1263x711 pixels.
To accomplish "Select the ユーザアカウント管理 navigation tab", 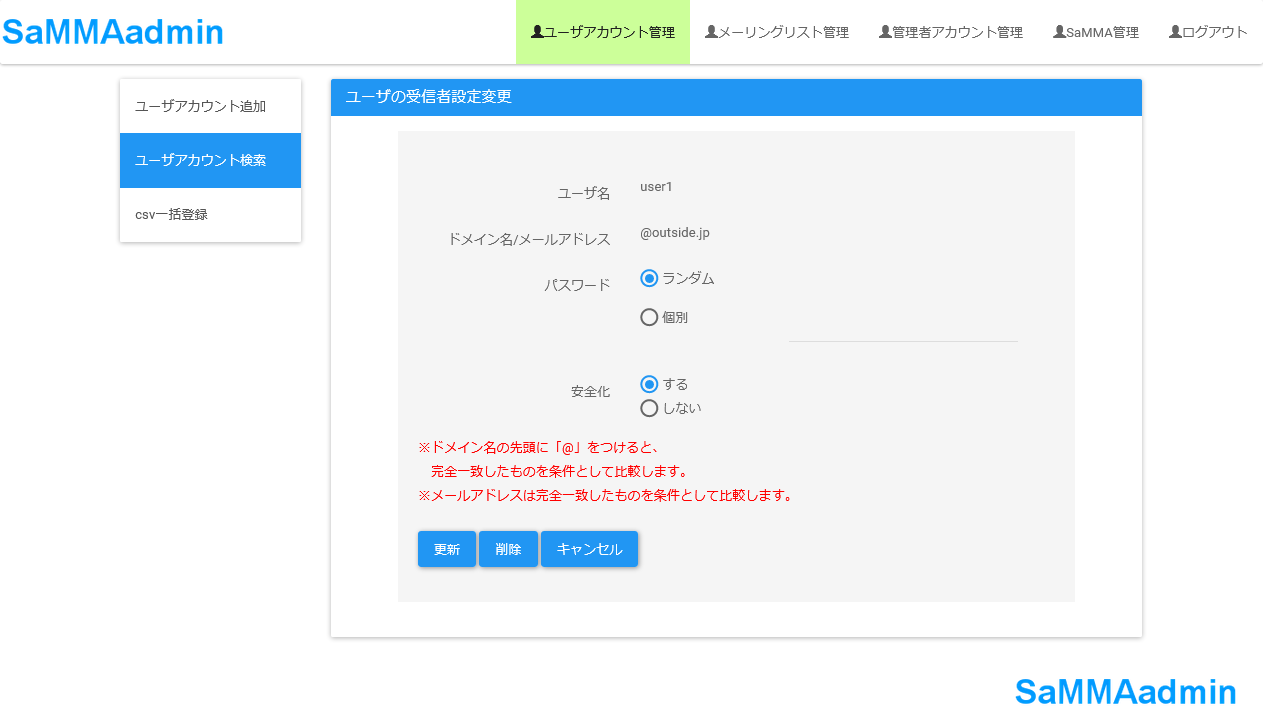I will 603,32.
